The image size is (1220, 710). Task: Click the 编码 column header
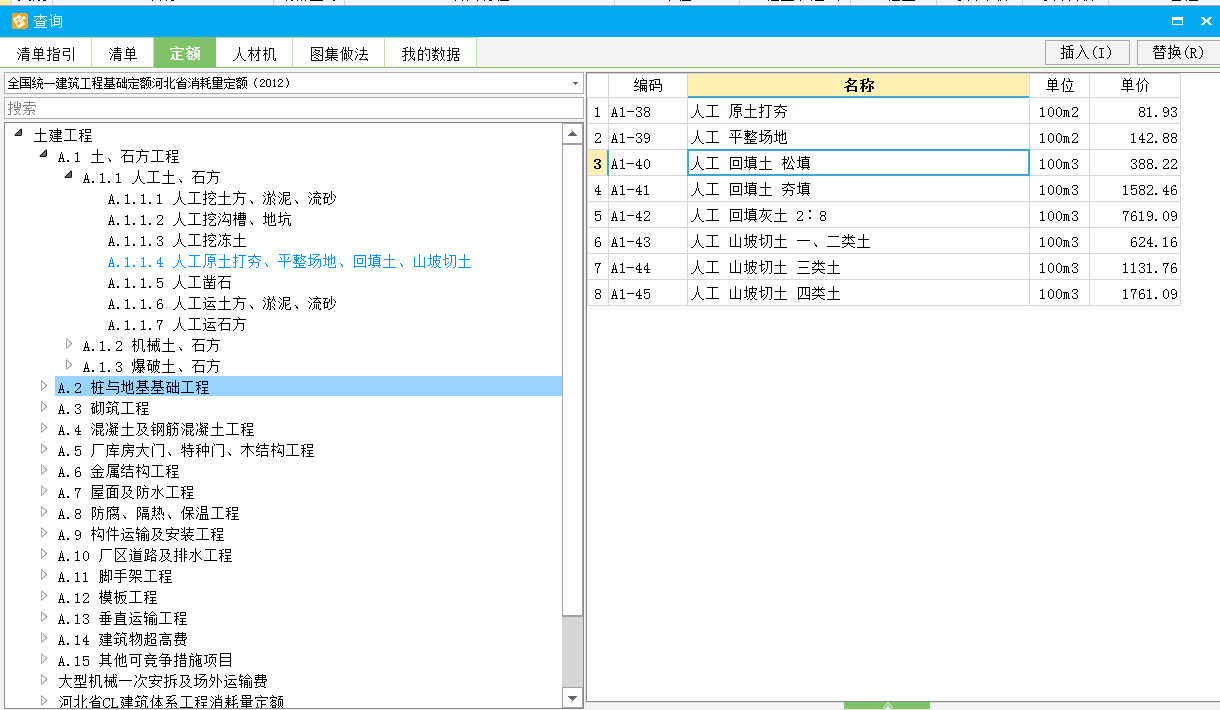pos(648,85)
